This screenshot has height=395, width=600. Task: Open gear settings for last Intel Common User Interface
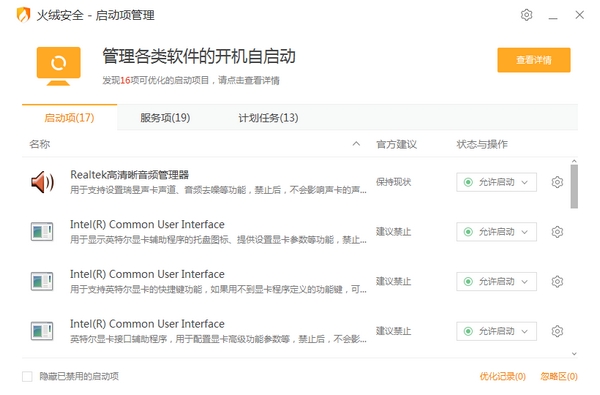557,331
